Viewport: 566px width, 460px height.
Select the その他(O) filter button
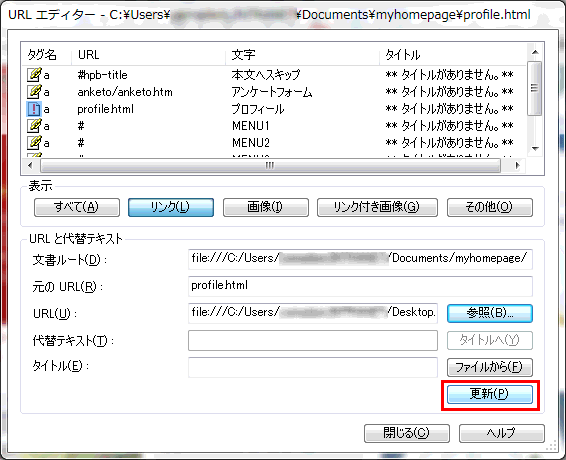(490, 207)
